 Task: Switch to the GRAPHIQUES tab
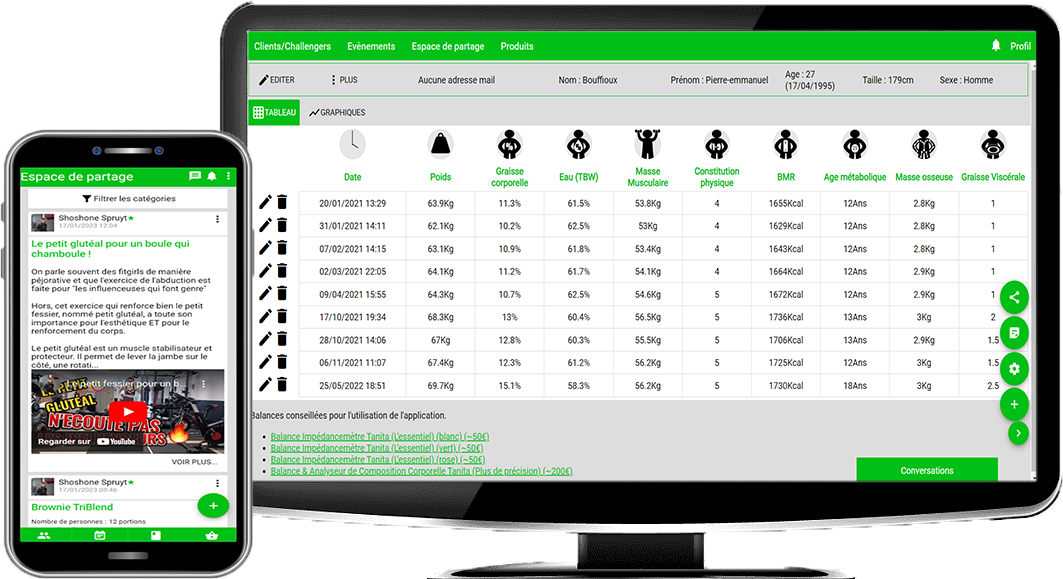pyautogui.click(x=337, y=113)
